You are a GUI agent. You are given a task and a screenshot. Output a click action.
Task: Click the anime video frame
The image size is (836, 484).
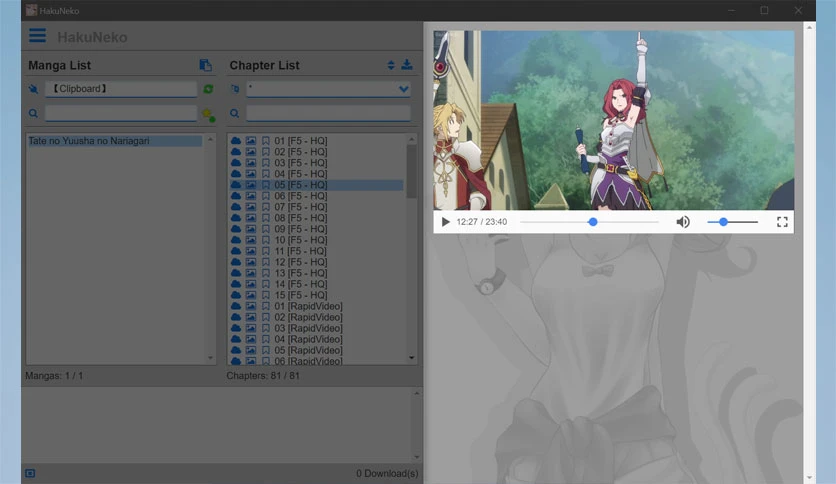pyautogui.click(x=614, y=120)
